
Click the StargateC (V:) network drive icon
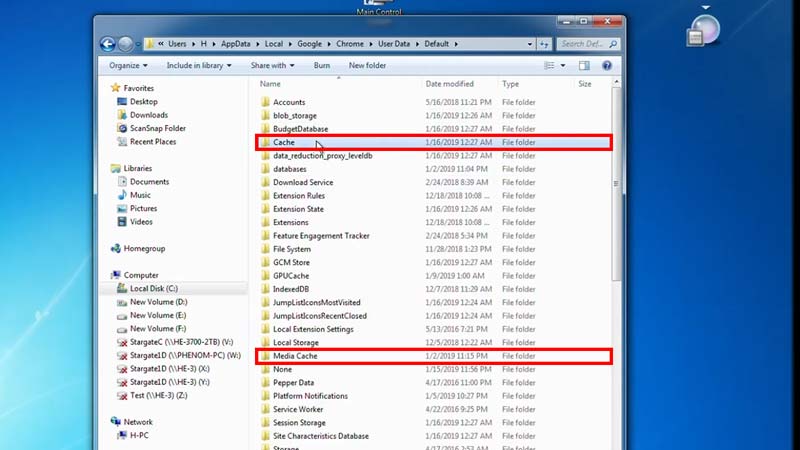[122, 342]
